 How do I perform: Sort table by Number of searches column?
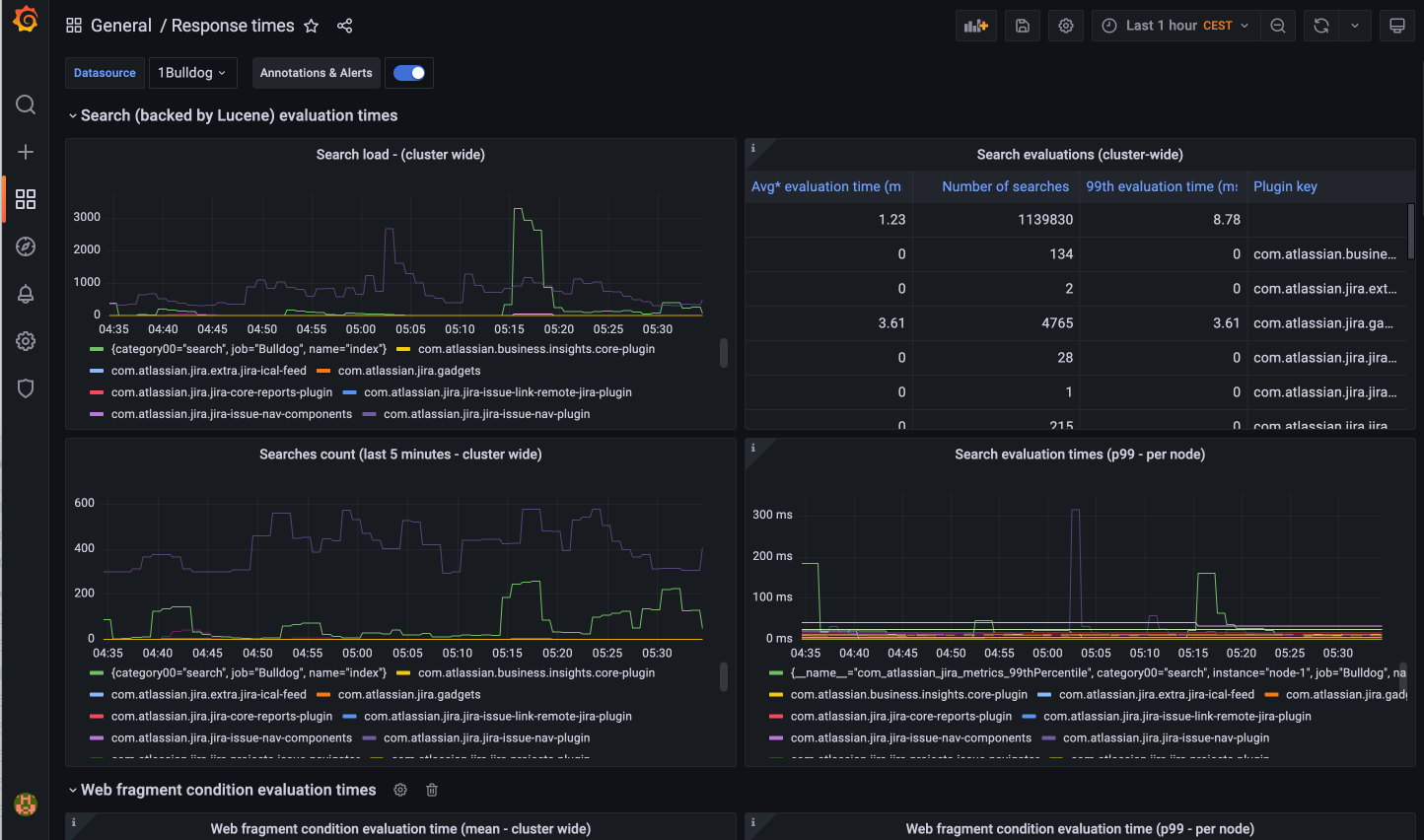1004,186
